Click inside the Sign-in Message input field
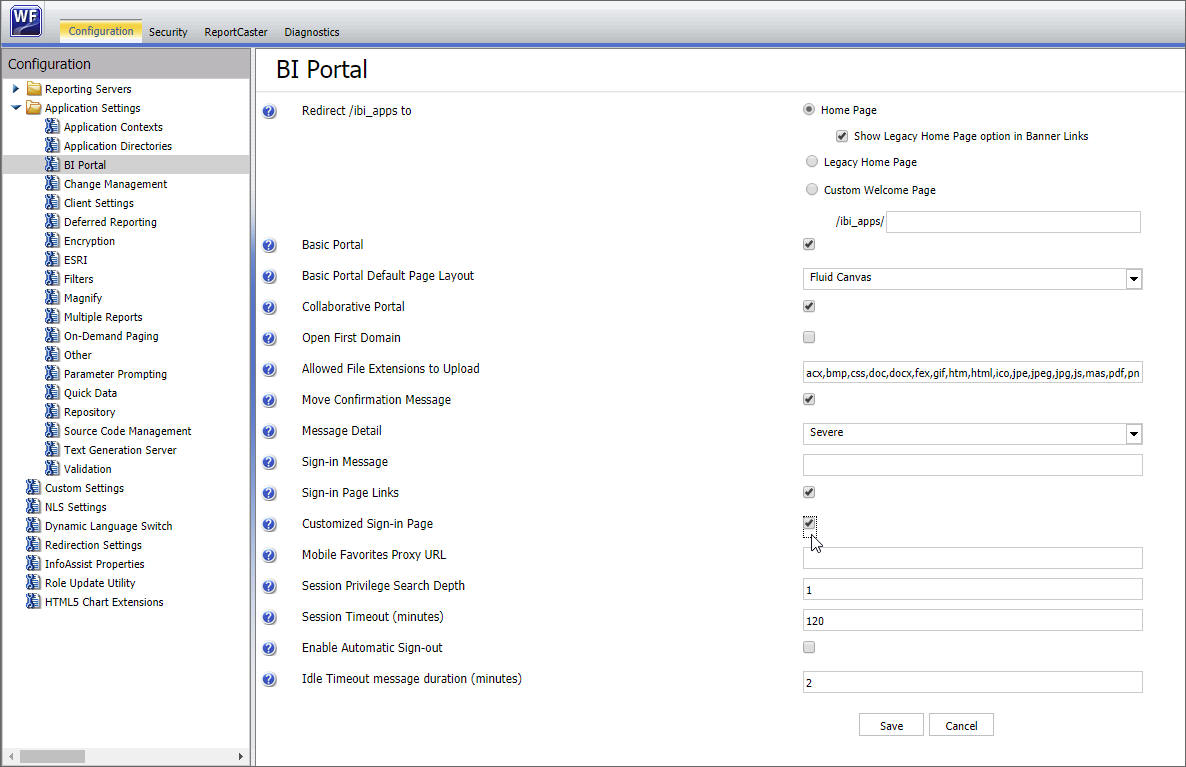Image resolution: width=1186 pixels, height=767 pixels. [x=970, y=464]
